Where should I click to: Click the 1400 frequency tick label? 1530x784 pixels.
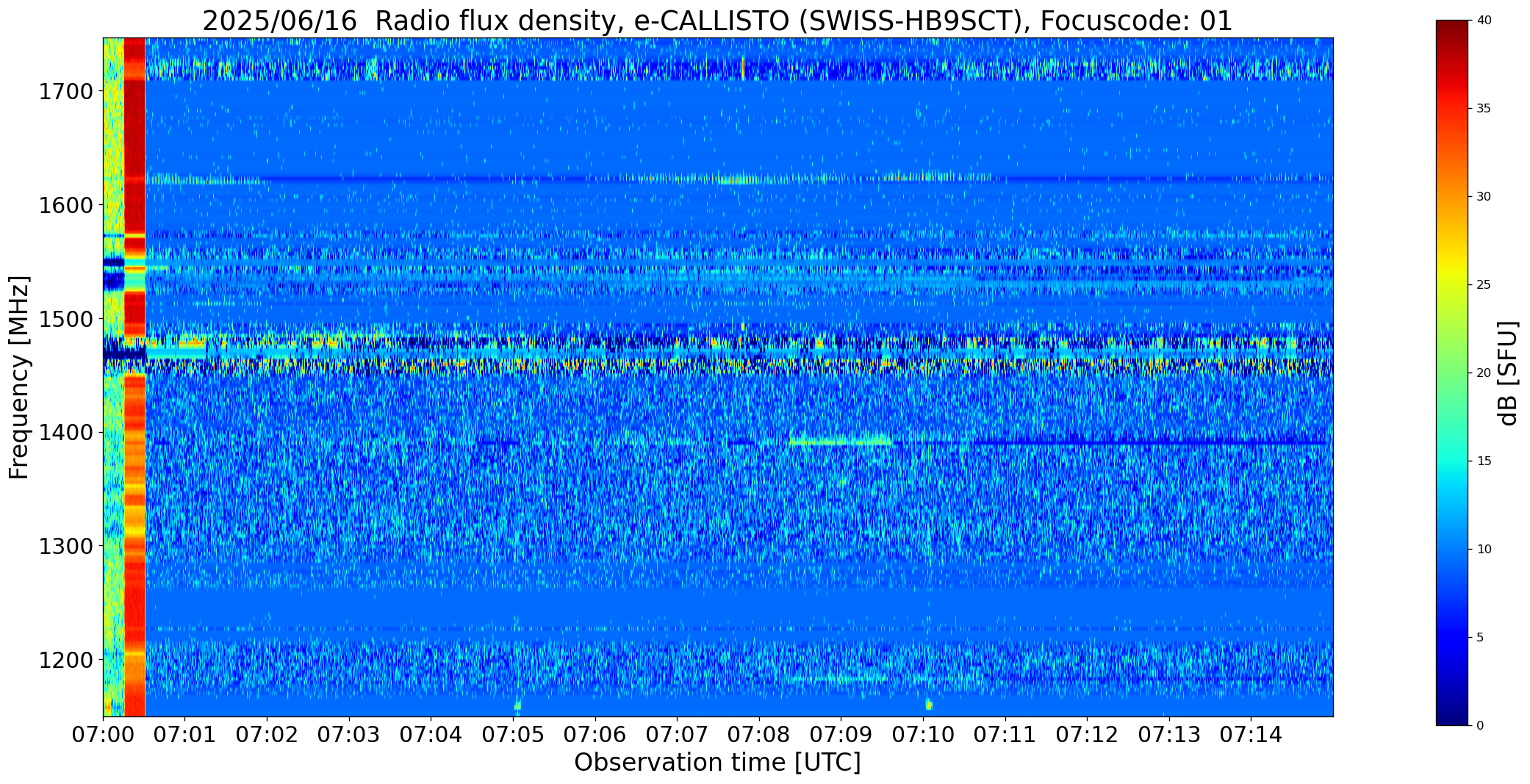[x=65, y=433]
